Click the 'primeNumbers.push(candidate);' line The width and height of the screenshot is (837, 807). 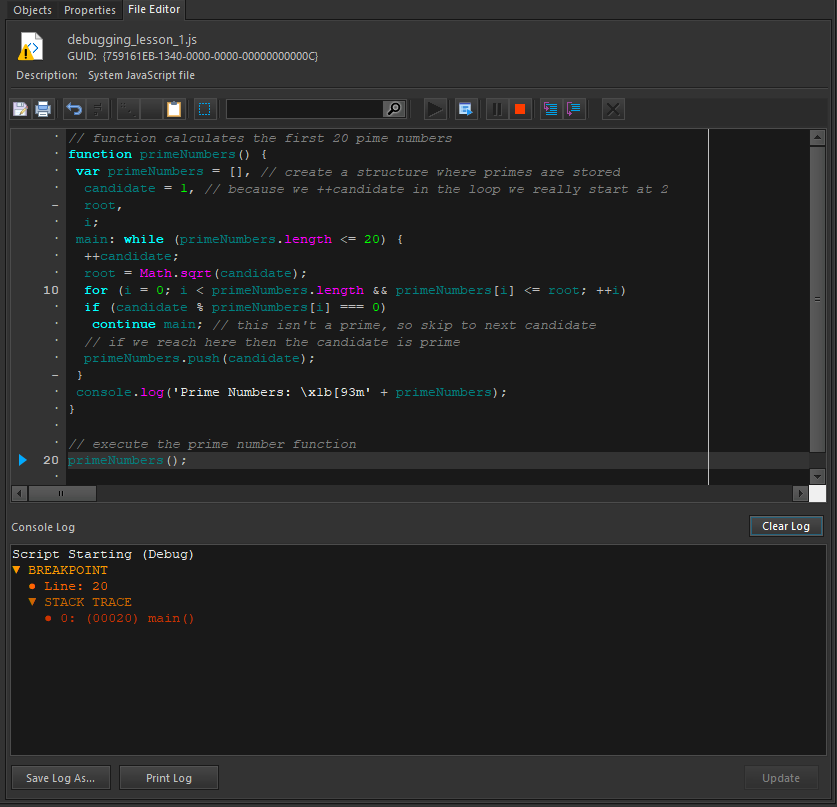pyautogui.click(x=199, y=358)
